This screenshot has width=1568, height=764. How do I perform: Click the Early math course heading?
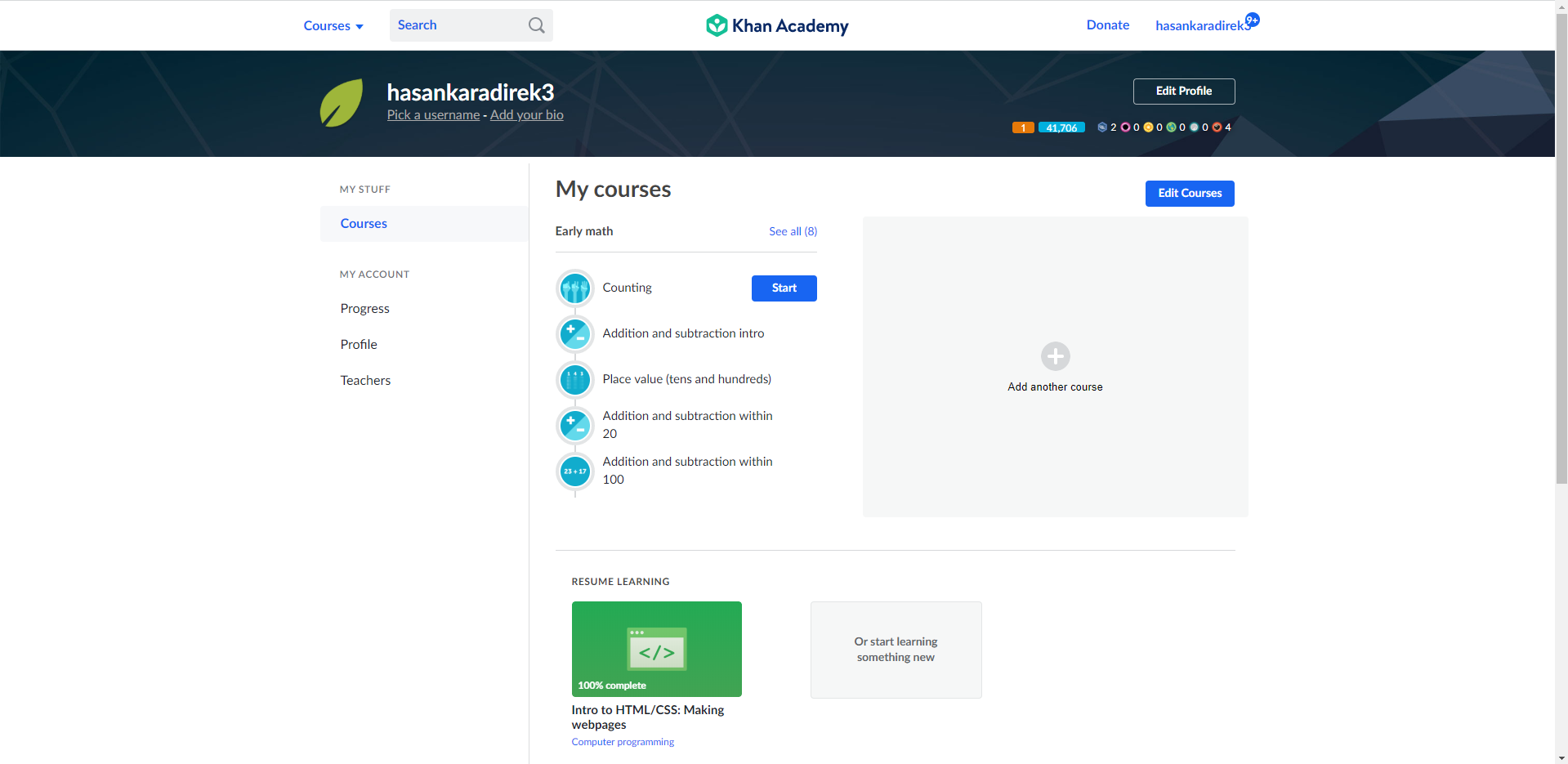[584, 231]
